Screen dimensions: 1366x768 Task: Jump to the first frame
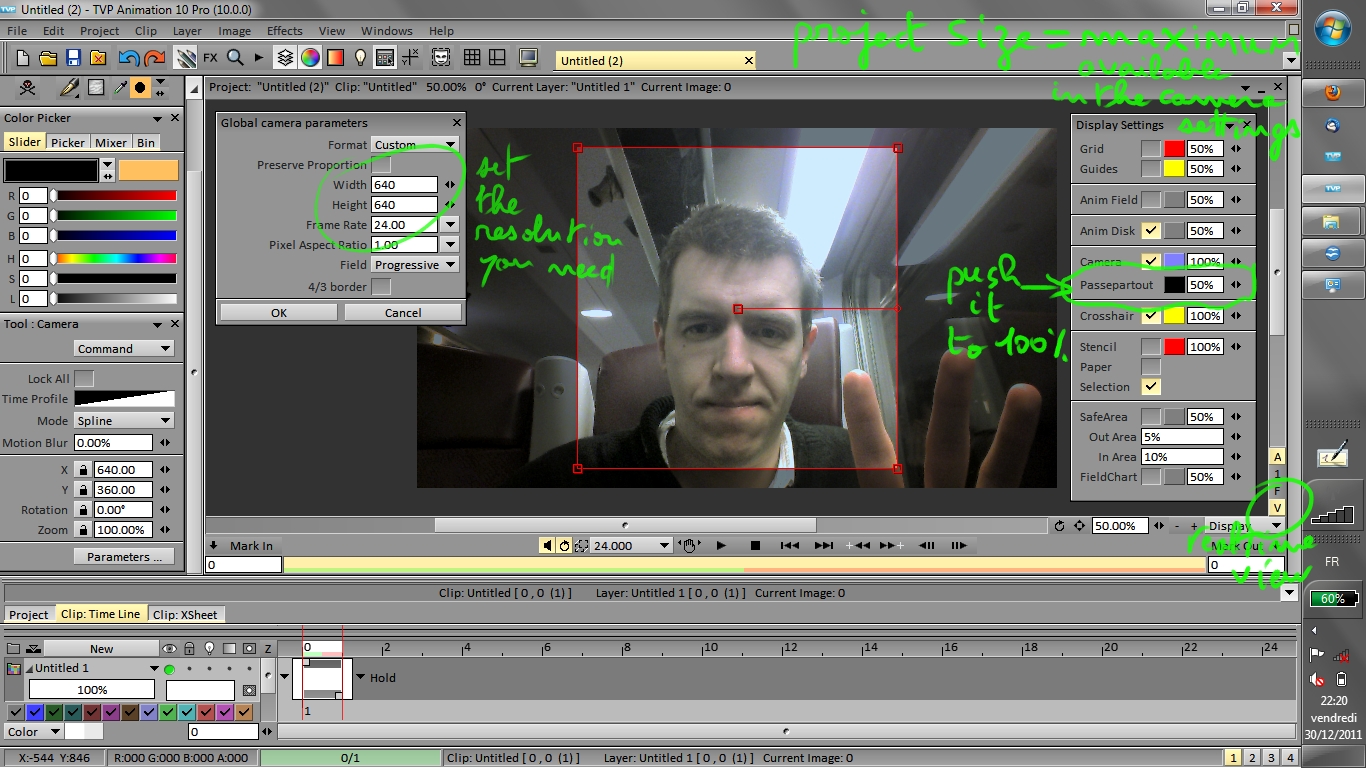tap(789, 545)
